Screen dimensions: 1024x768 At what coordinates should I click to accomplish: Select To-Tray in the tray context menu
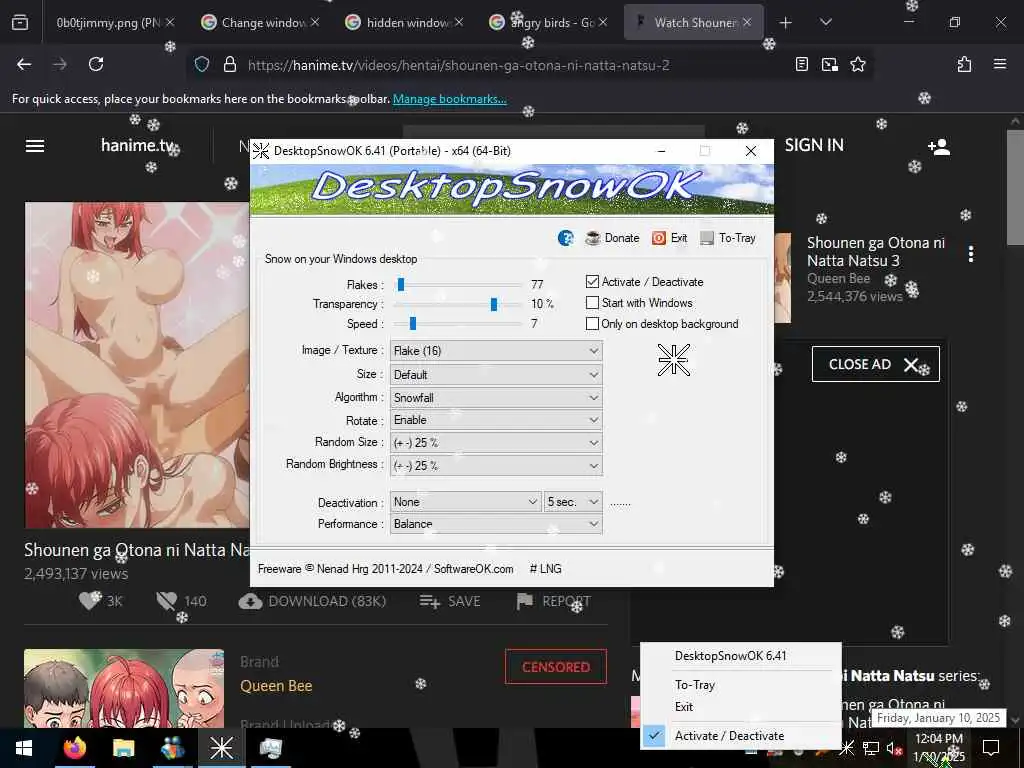point(741,684)
